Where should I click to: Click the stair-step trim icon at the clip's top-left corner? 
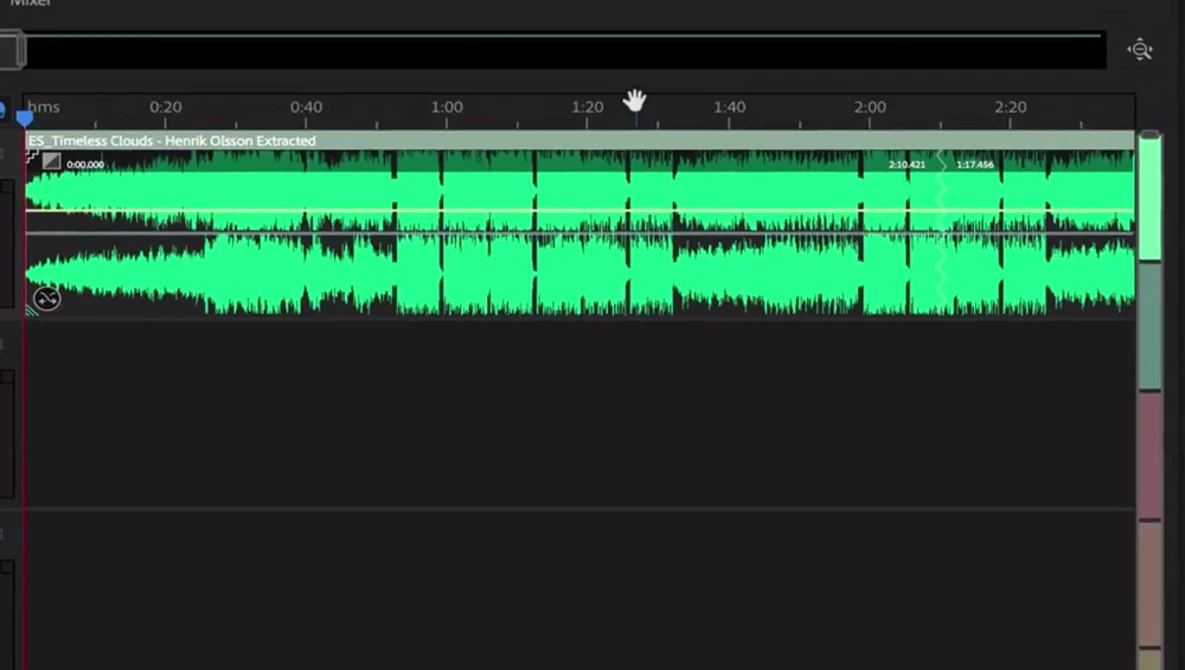32,156
